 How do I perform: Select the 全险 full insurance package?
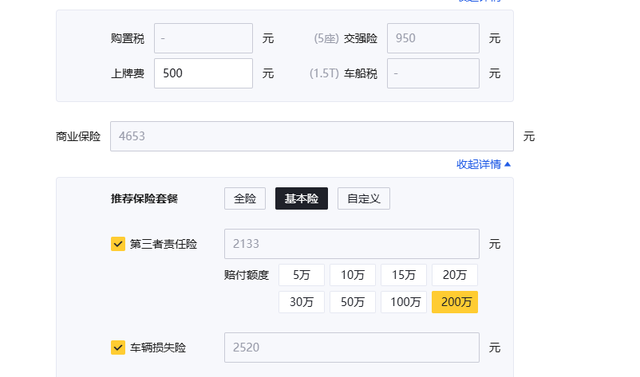pos(245,199)
